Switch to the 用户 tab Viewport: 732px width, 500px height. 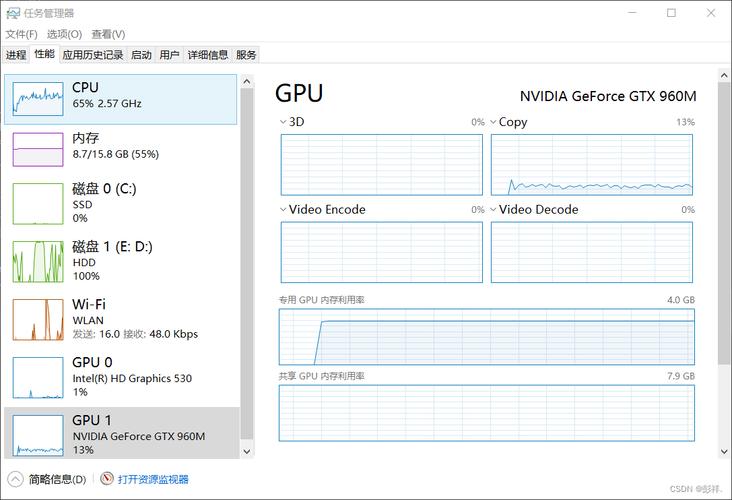tap(169, 55)
